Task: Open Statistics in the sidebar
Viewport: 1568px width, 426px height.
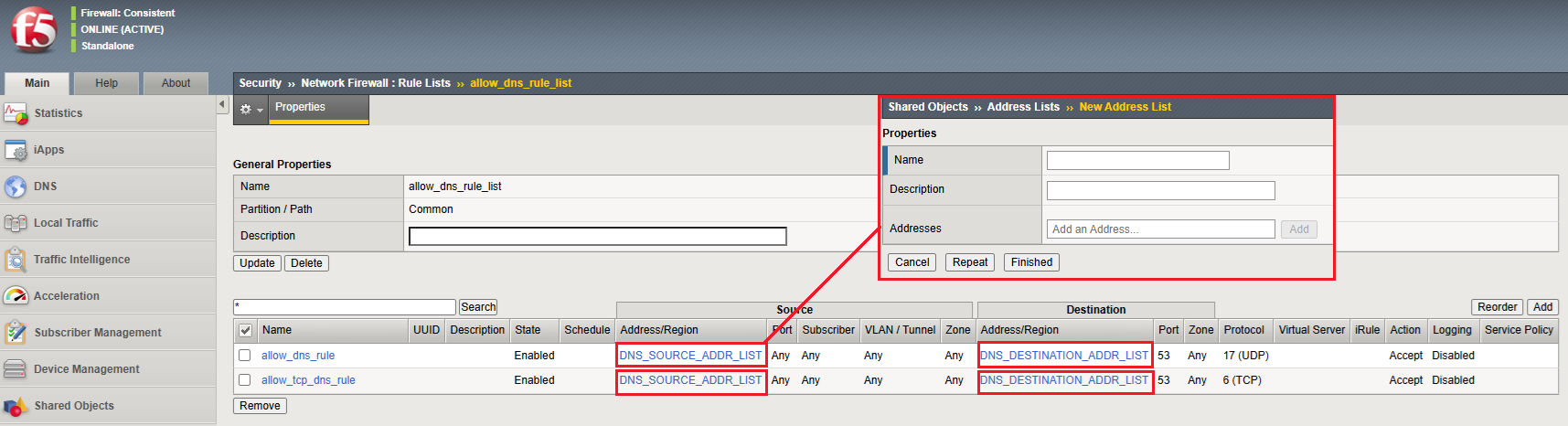Action: click(59, 113)
